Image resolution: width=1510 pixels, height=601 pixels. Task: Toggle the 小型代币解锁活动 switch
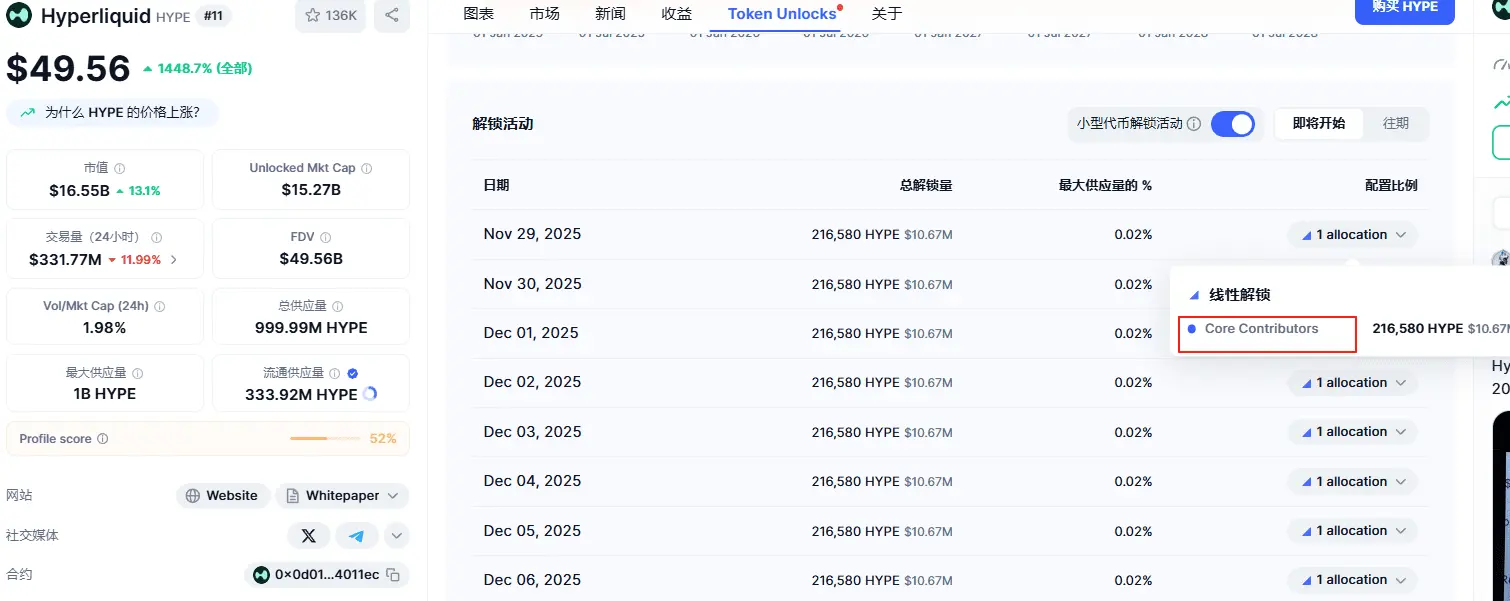1232,124
